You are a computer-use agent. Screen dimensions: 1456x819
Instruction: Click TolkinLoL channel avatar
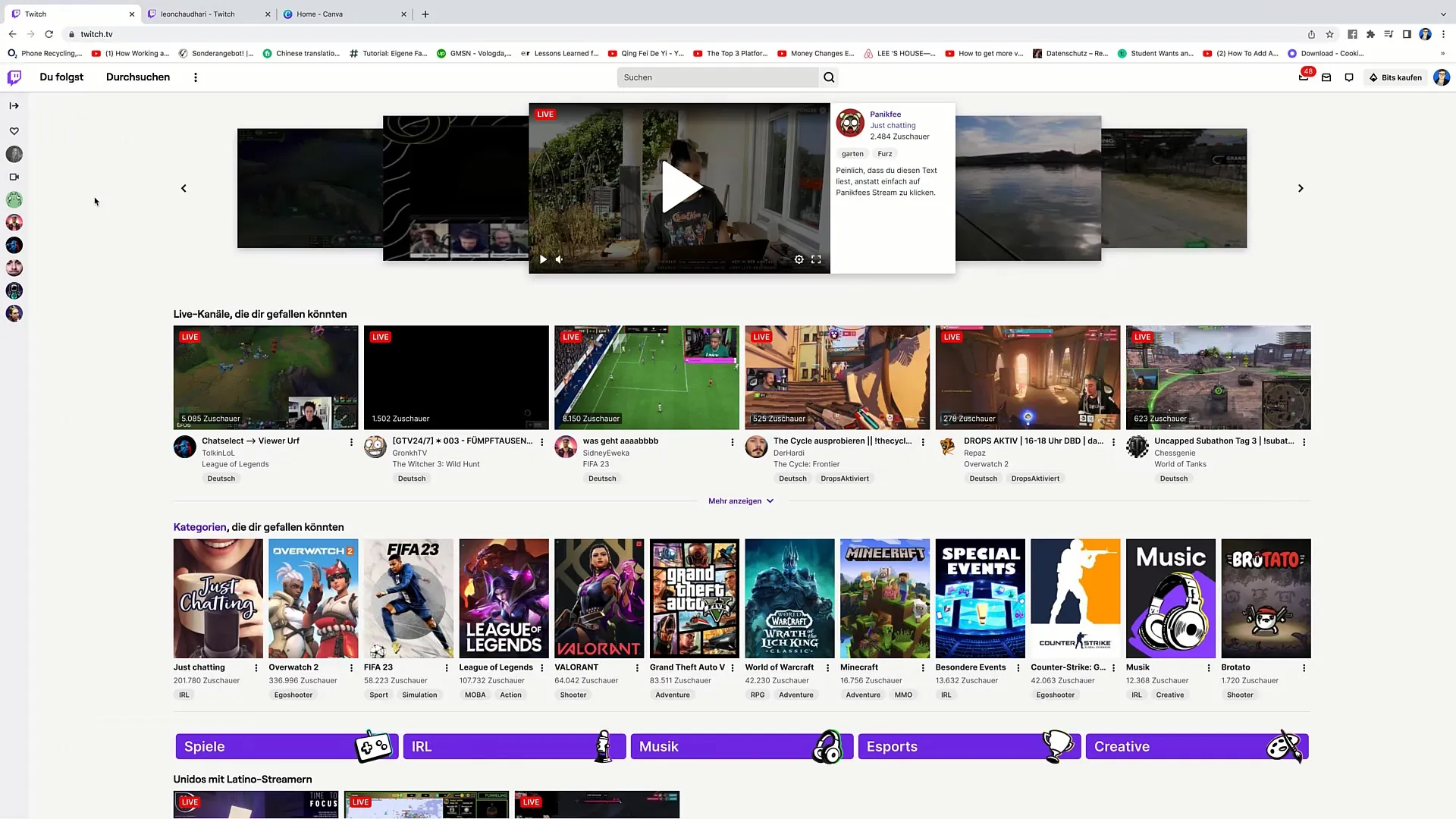[x=184, y=447]
